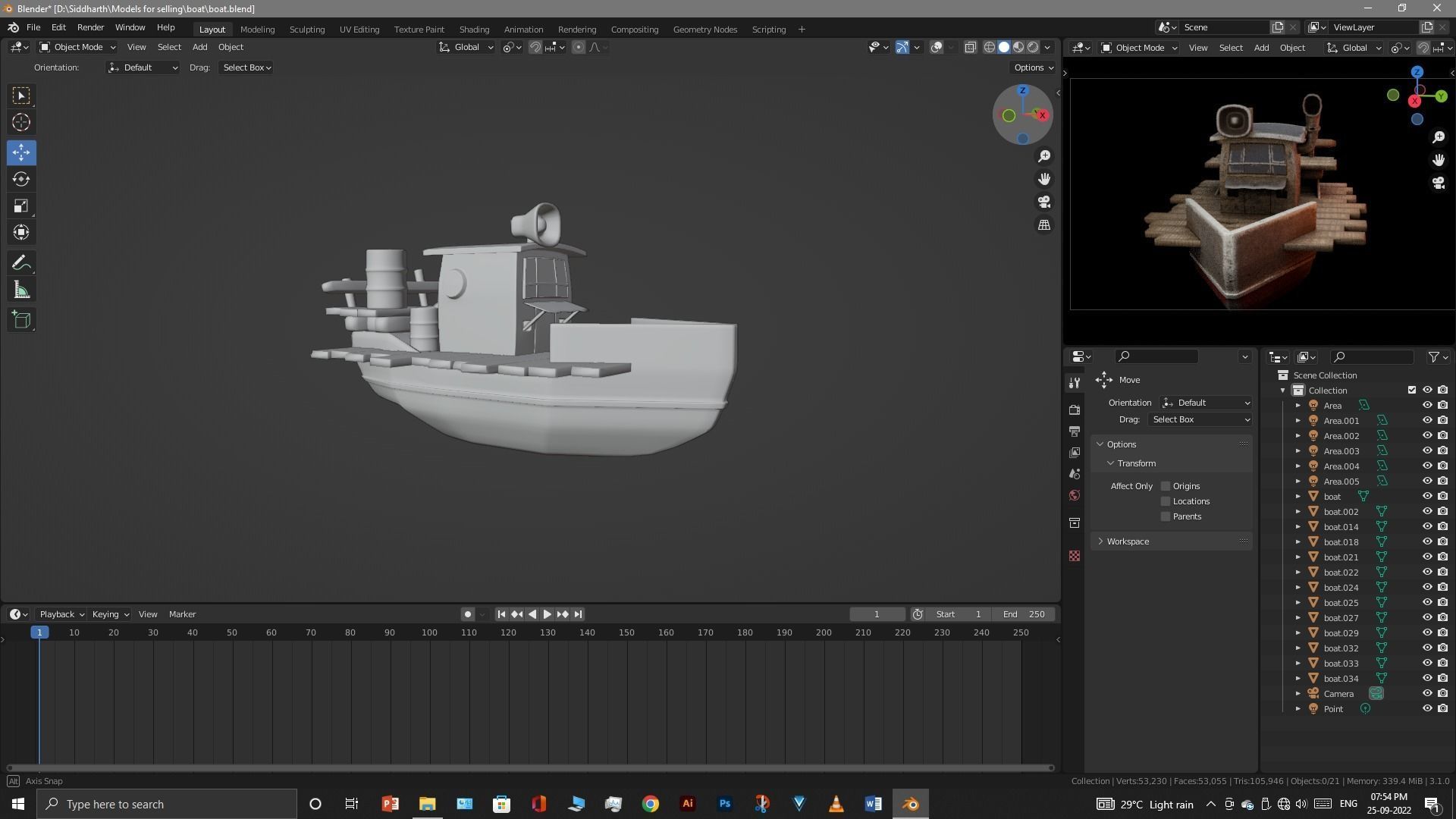Select the Annotate tool
Image resolution: width=1456 pixels, height=819 pixels.
(x=21, y=263)
